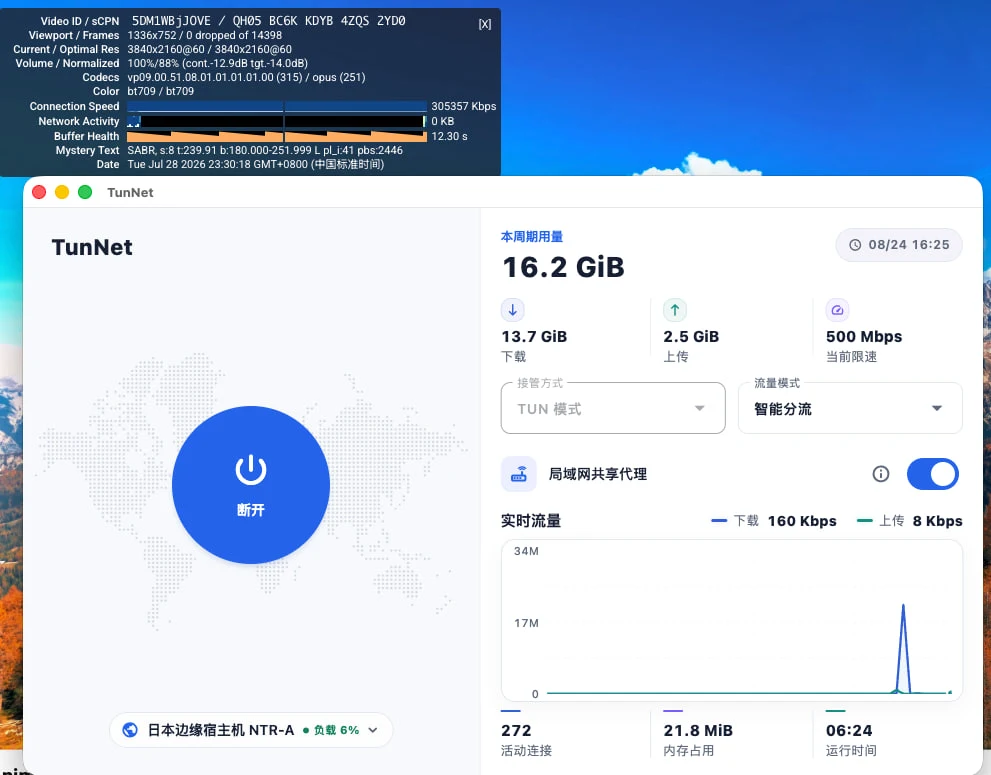Click the upload arrow icon above 2.5 GiB
The image size is (991, 775).
click(x=675, y=310)
